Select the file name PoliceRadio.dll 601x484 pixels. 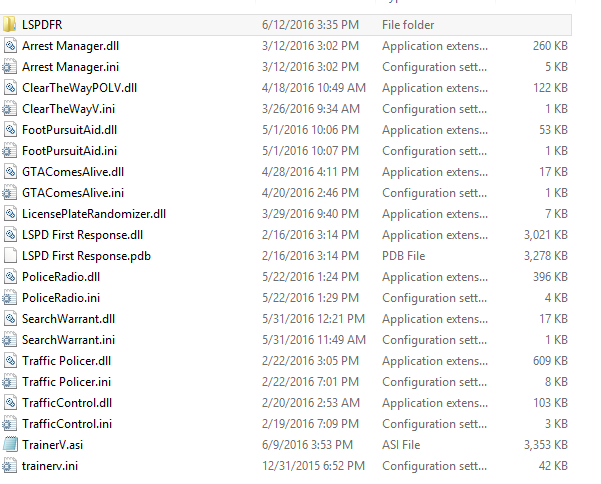61,277
